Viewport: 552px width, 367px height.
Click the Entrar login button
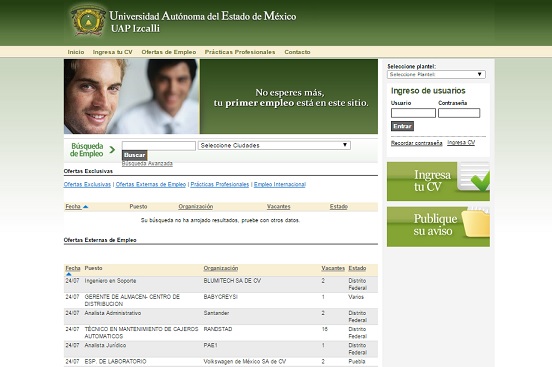(x=402, y=126)
